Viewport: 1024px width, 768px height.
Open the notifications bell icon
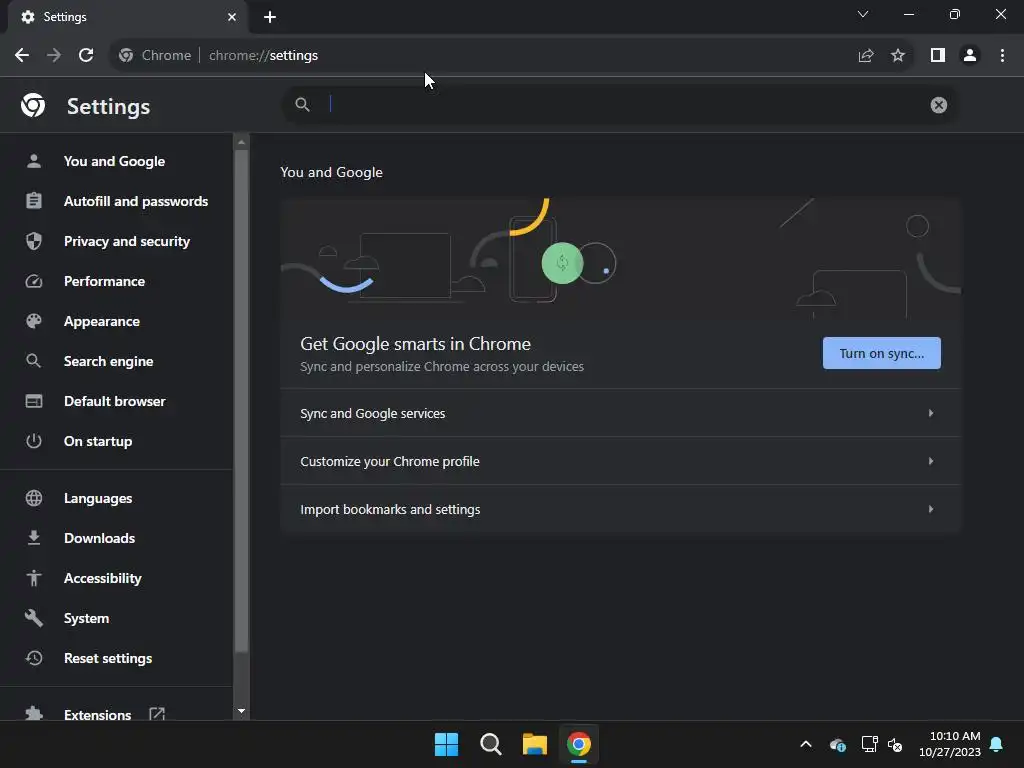(x=996, y=744)
